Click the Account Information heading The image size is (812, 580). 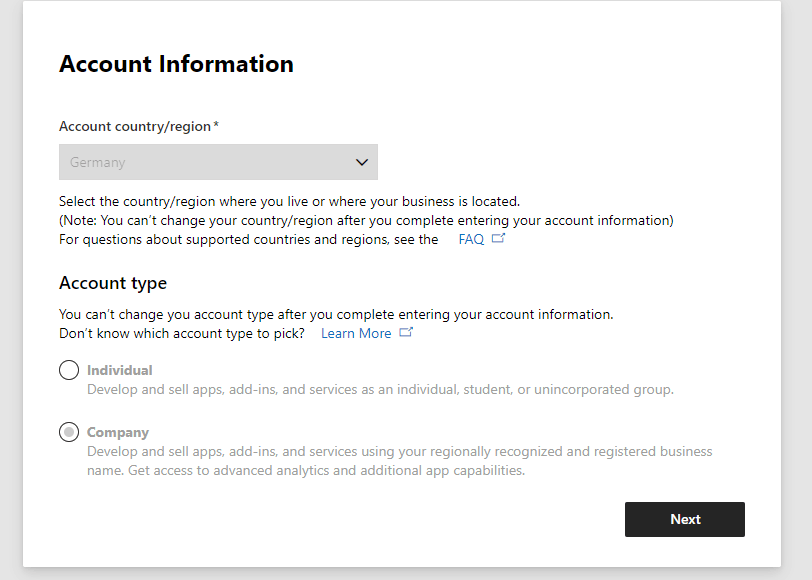click(x=176, y=64)
